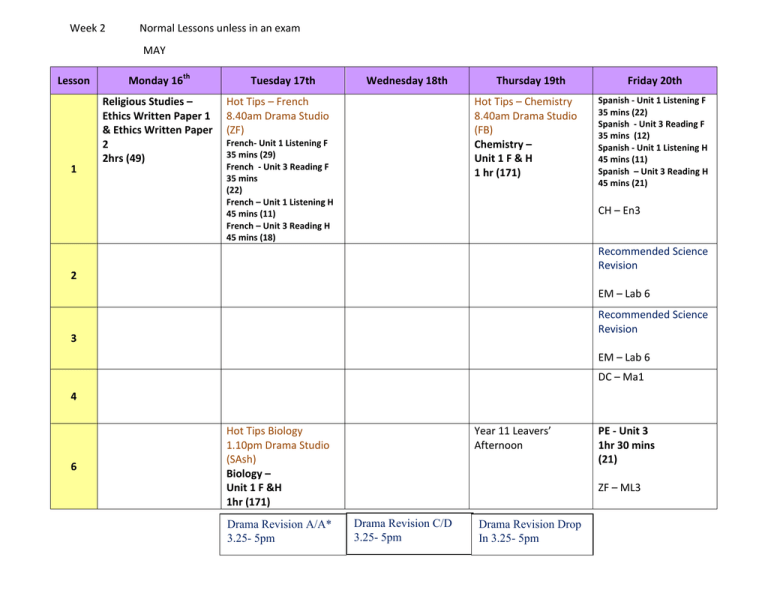Image resolution: width=768 pixels, height=593 pixels.
Task: Click 'Hot Tips Biology' orange text
Action: [264, 431]
